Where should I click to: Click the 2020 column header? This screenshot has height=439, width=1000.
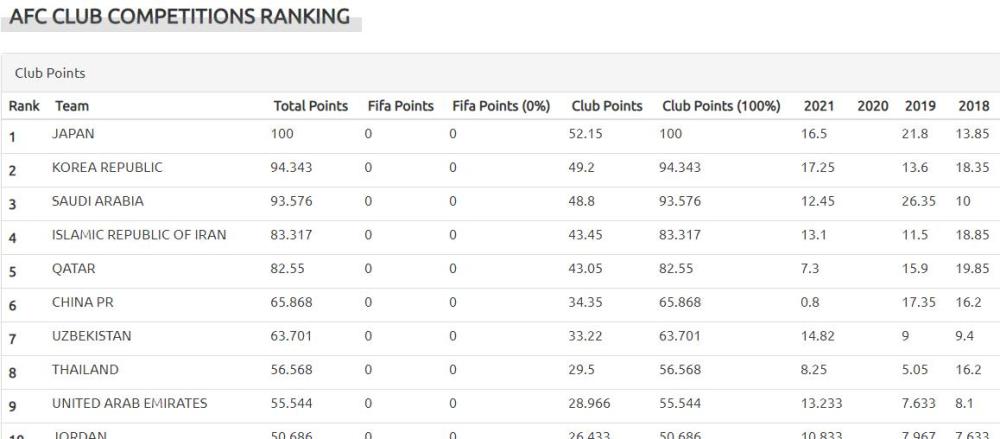pyautogui.click(x=872, y=106)
